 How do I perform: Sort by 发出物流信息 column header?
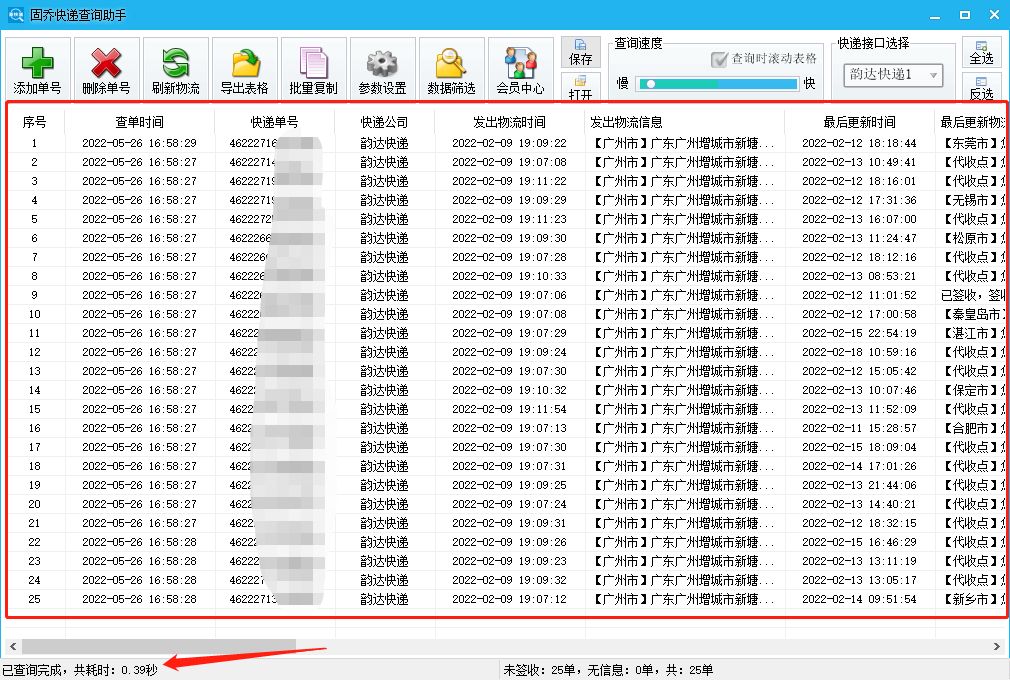click(685, 122)
